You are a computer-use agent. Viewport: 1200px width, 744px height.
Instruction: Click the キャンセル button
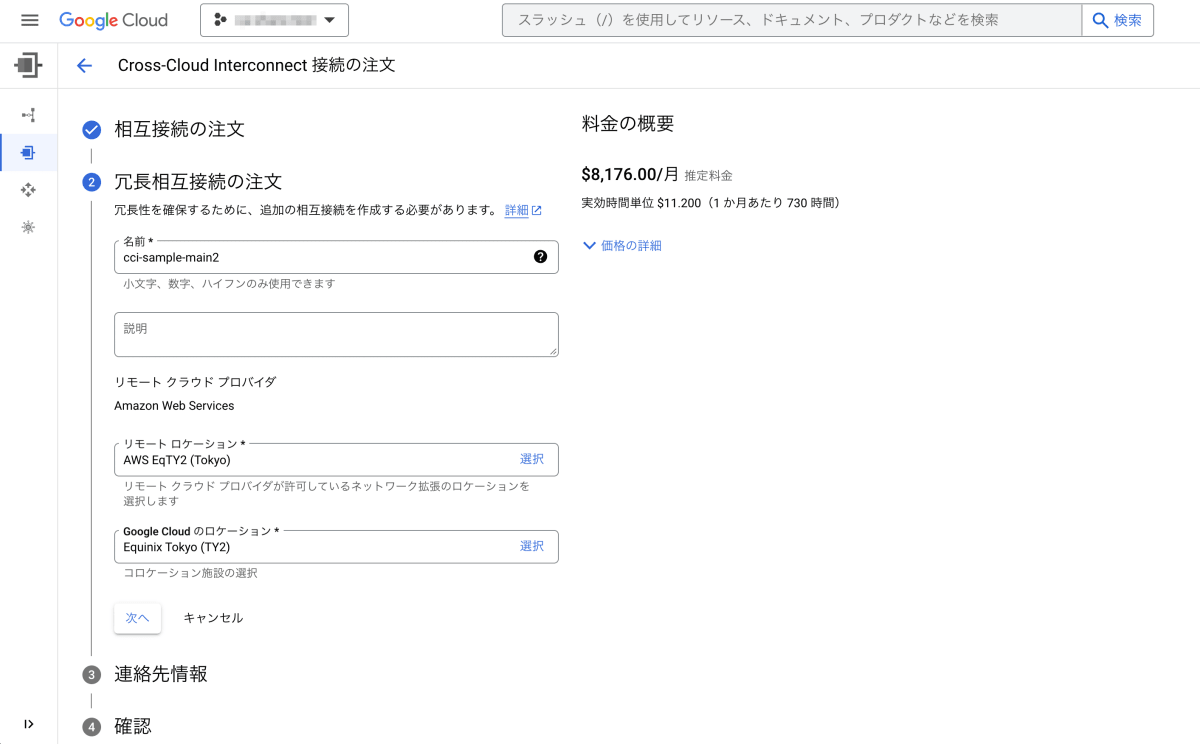point(213,618)
